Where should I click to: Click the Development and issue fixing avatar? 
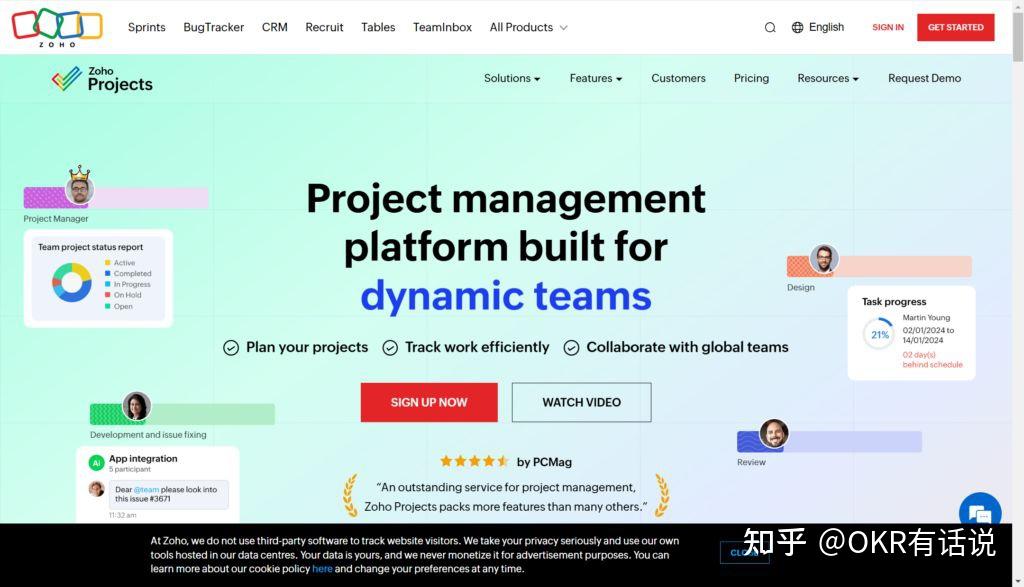[x=136, y=406]
